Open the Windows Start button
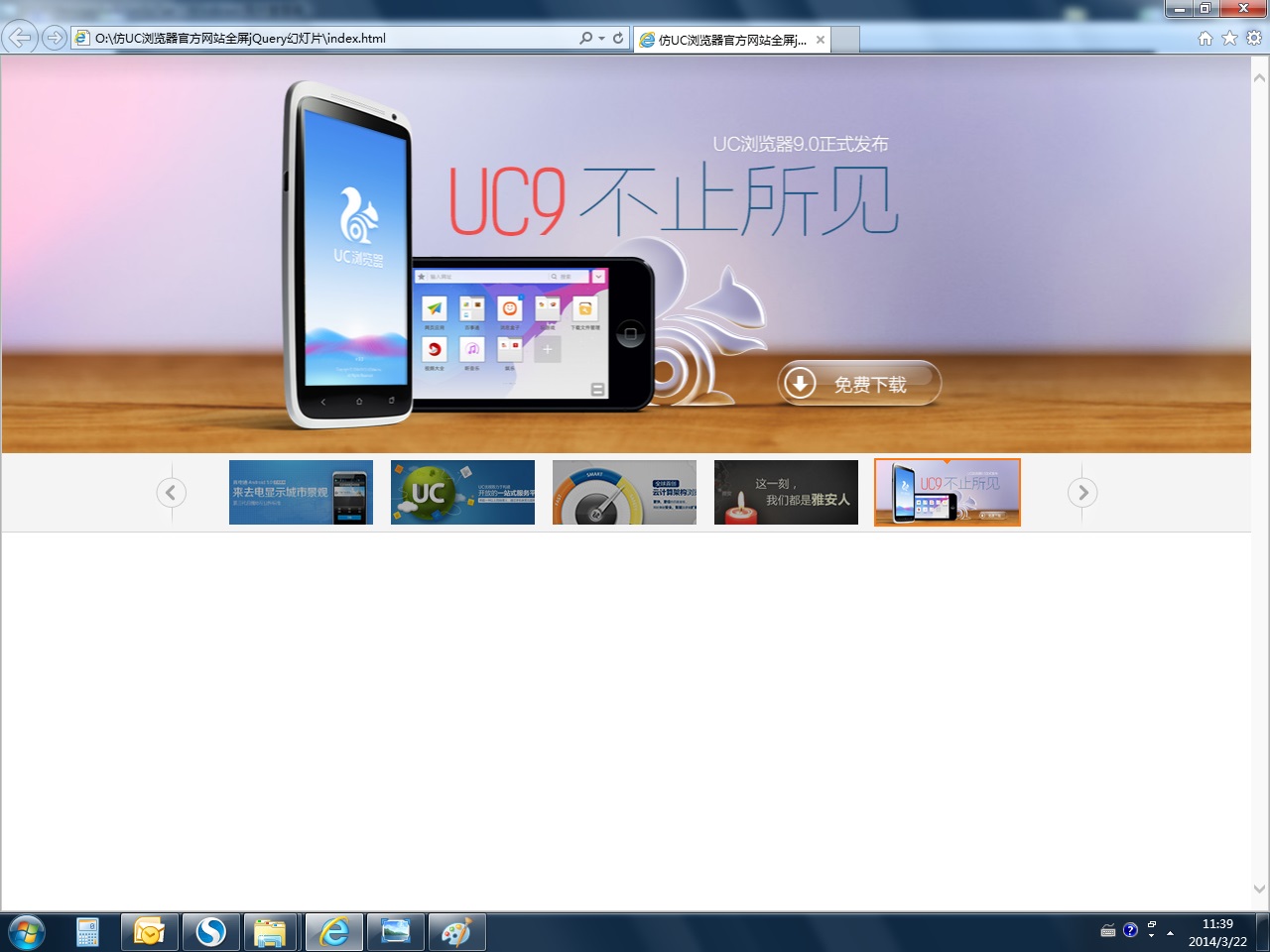 pos(27,933)
